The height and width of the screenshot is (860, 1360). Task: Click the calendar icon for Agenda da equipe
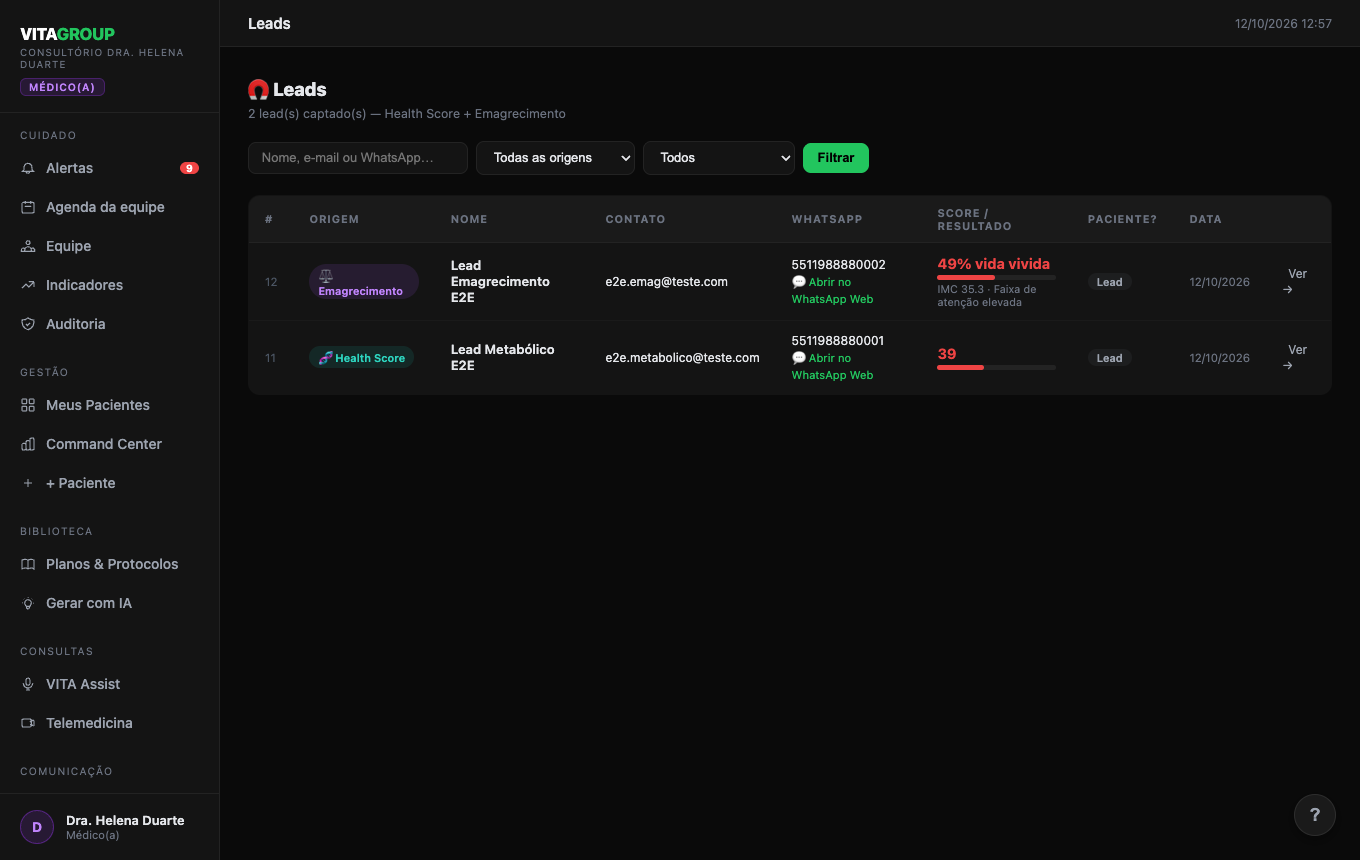click(x=28, y=207)
